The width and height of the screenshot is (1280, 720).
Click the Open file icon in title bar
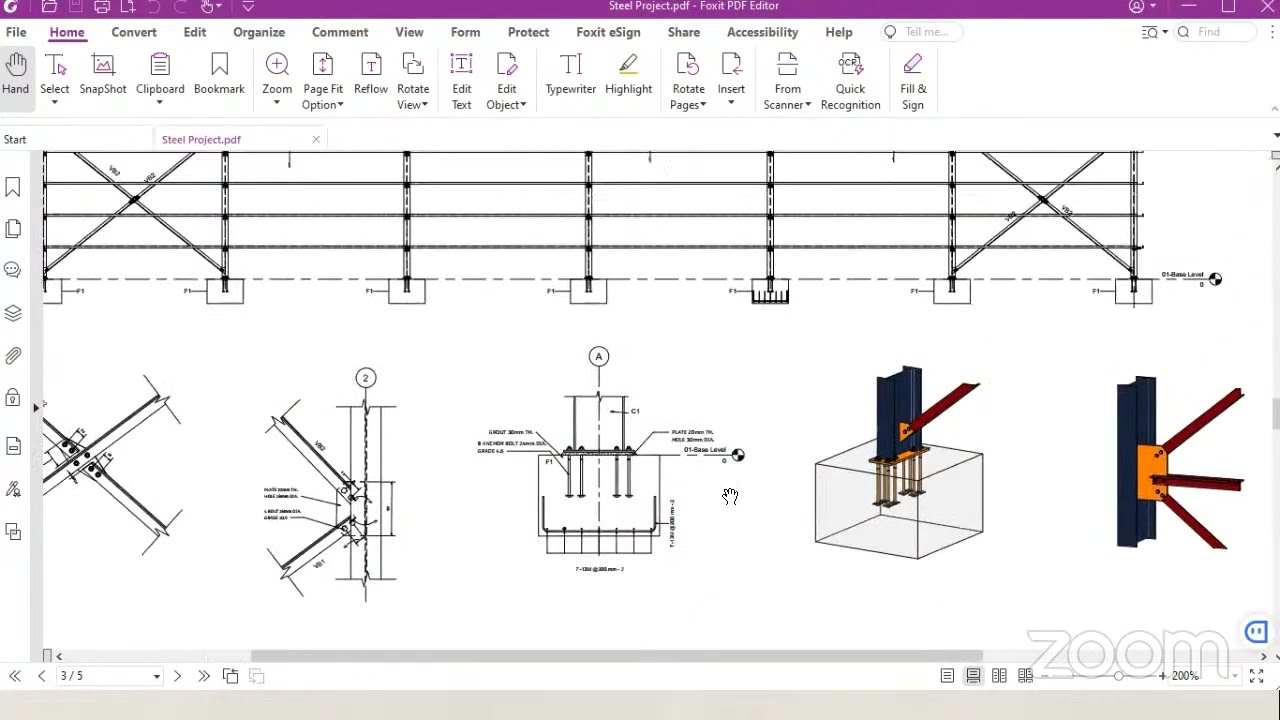pyautogui.click(x=50, y=6)
